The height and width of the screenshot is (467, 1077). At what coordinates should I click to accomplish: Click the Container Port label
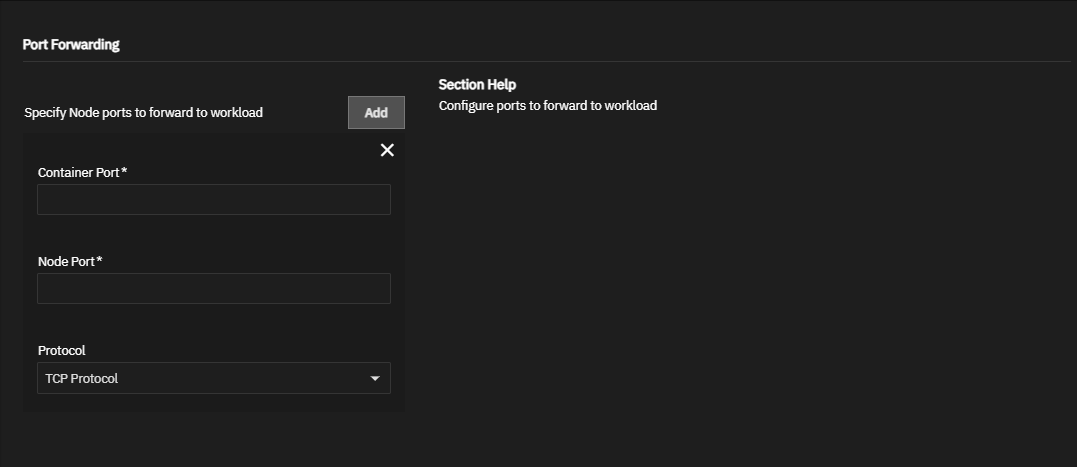click(78, 173)
